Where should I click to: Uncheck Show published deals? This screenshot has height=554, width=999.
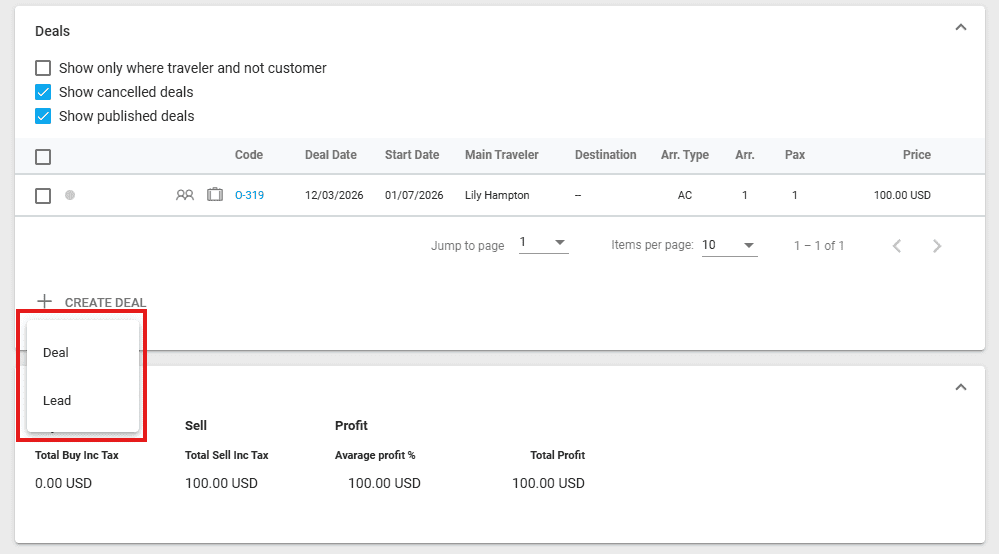[43, 116]
